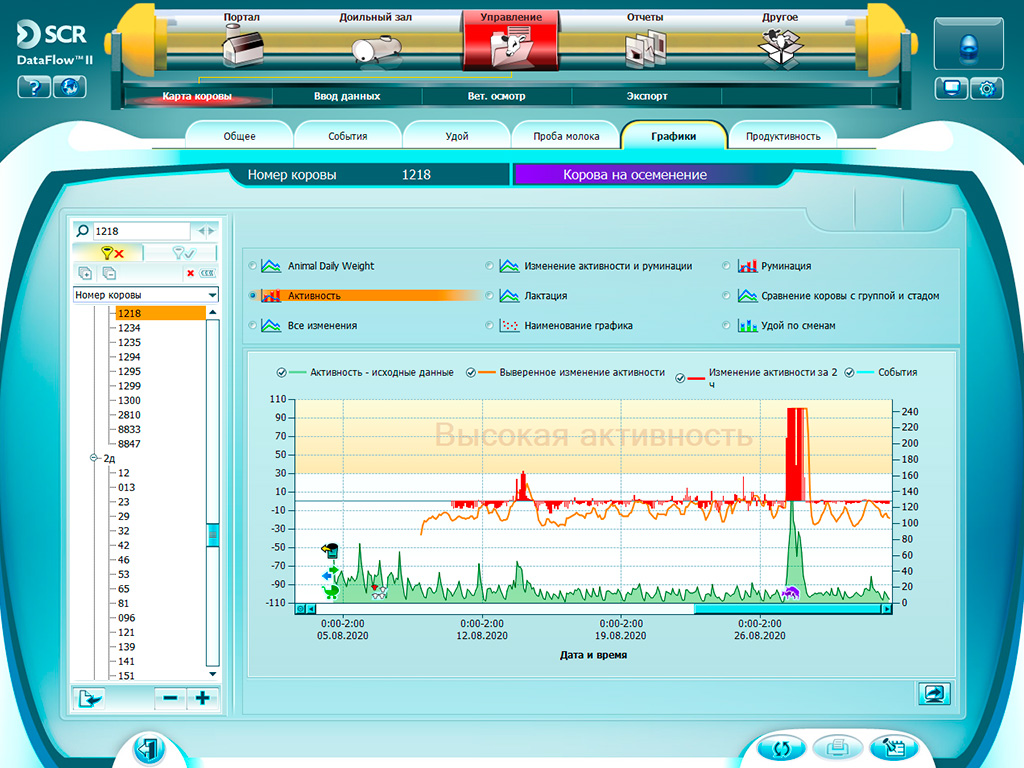The image size is (1024, 768).
Task: Open the Номер коровы dropdown list
Action: (210, 294)
